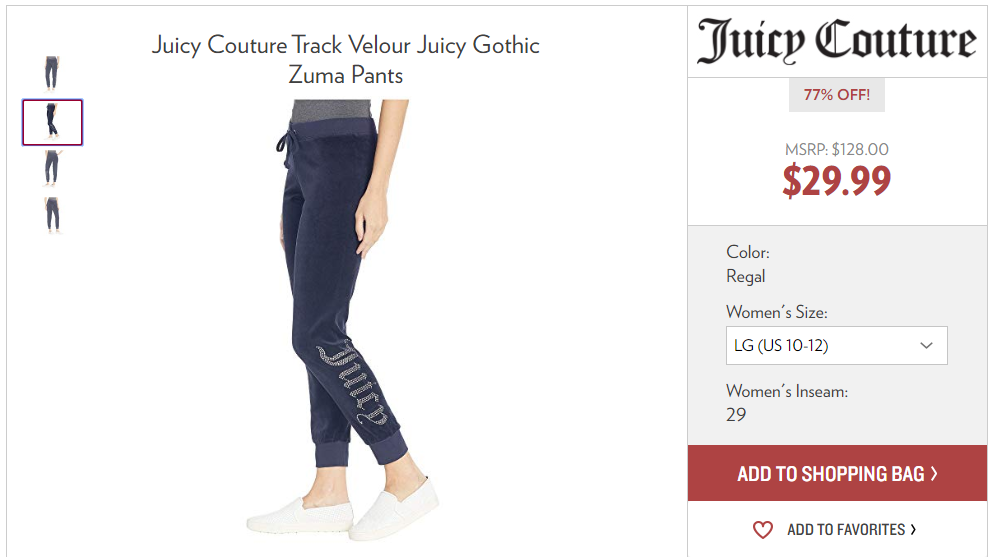Click the chevron arrow in the size dropdown
993x557 pixels.
(927, 346)
